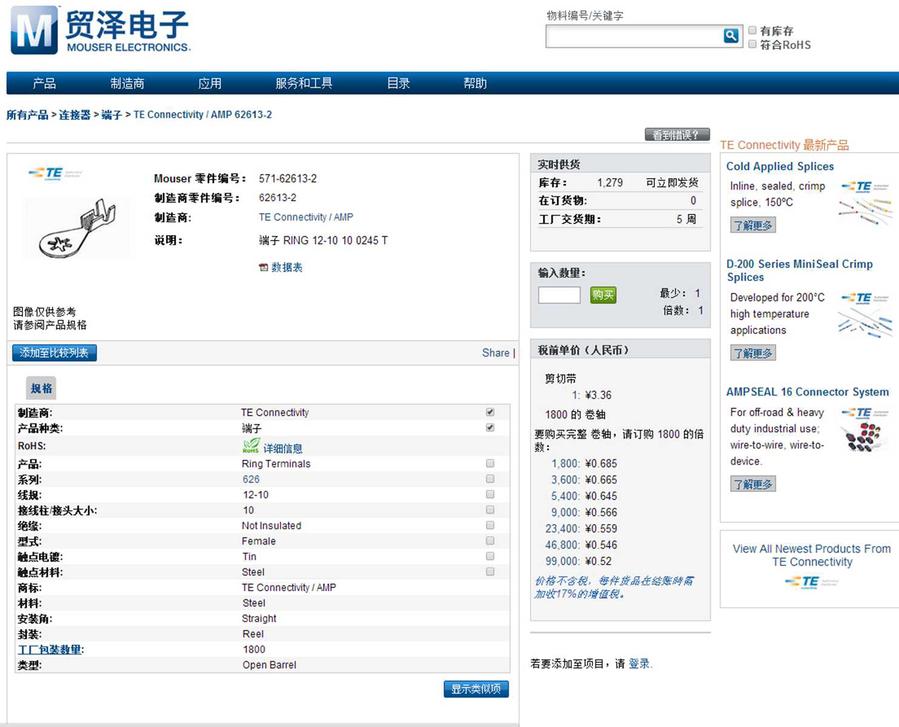Open the 制造商 menu
The height and width of the screenshot is (727, 899).
pyautogui.click(x=127, y=84)
